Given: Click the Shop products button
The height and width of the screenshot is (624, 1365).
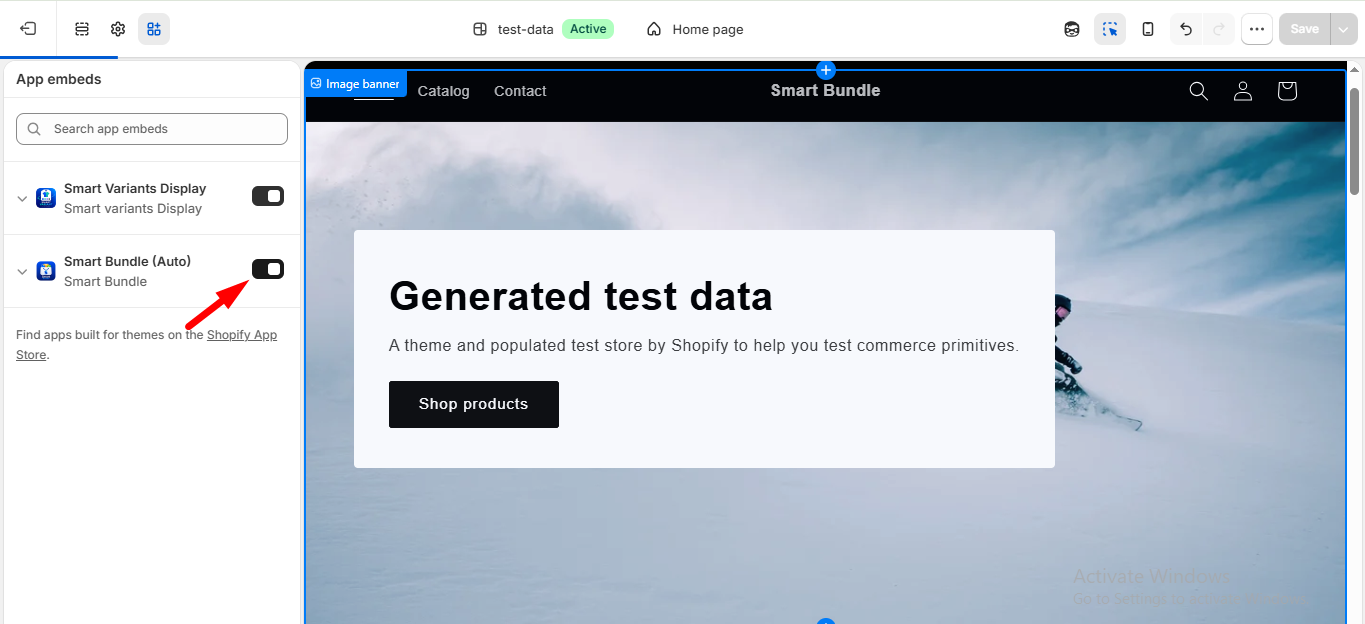Looking at the screenshot, I should pyautogui.click(x=474, y=404).
